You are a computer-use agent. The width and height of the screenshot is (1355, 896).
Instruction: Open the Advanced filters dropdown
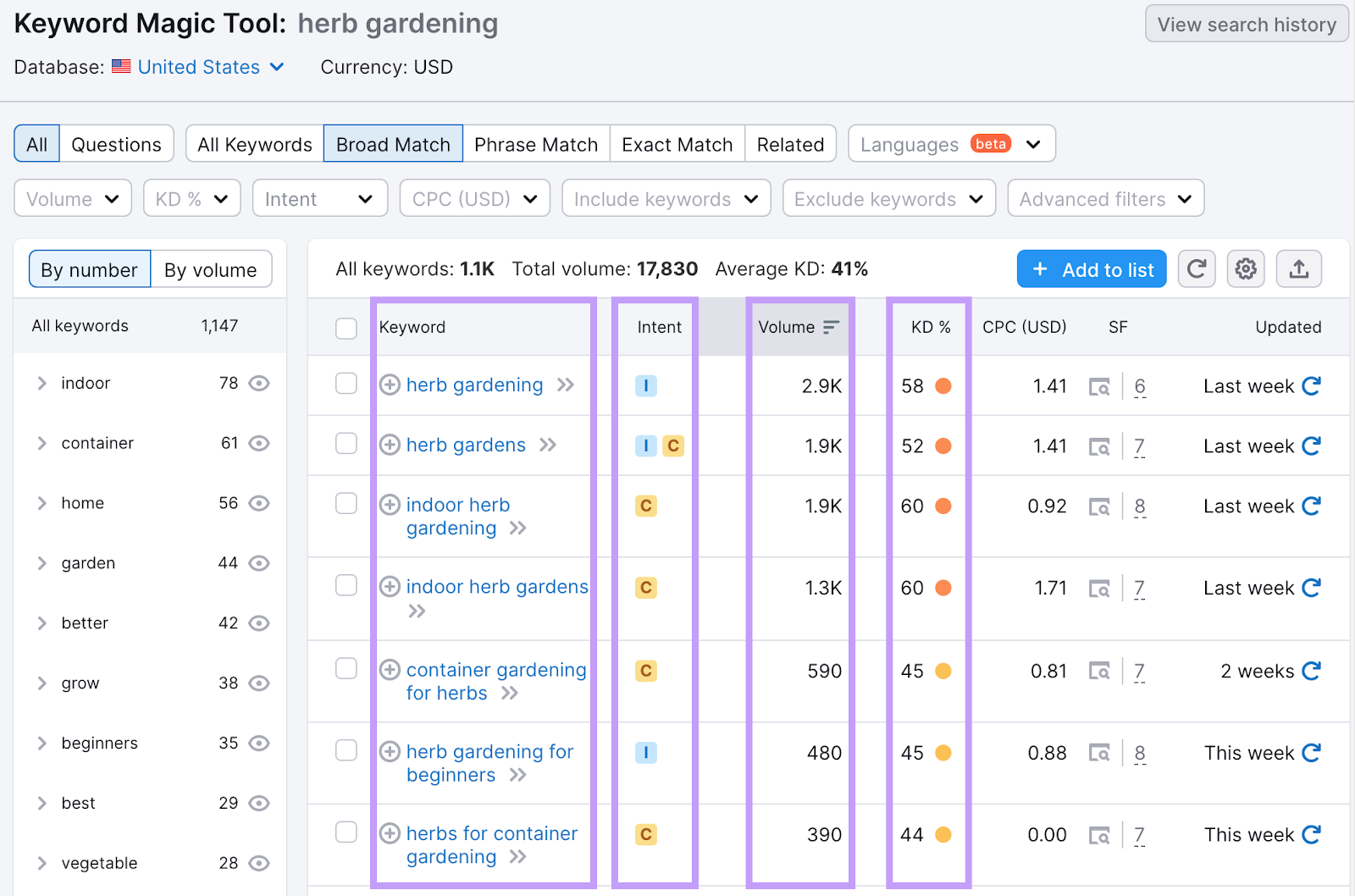1105,198
